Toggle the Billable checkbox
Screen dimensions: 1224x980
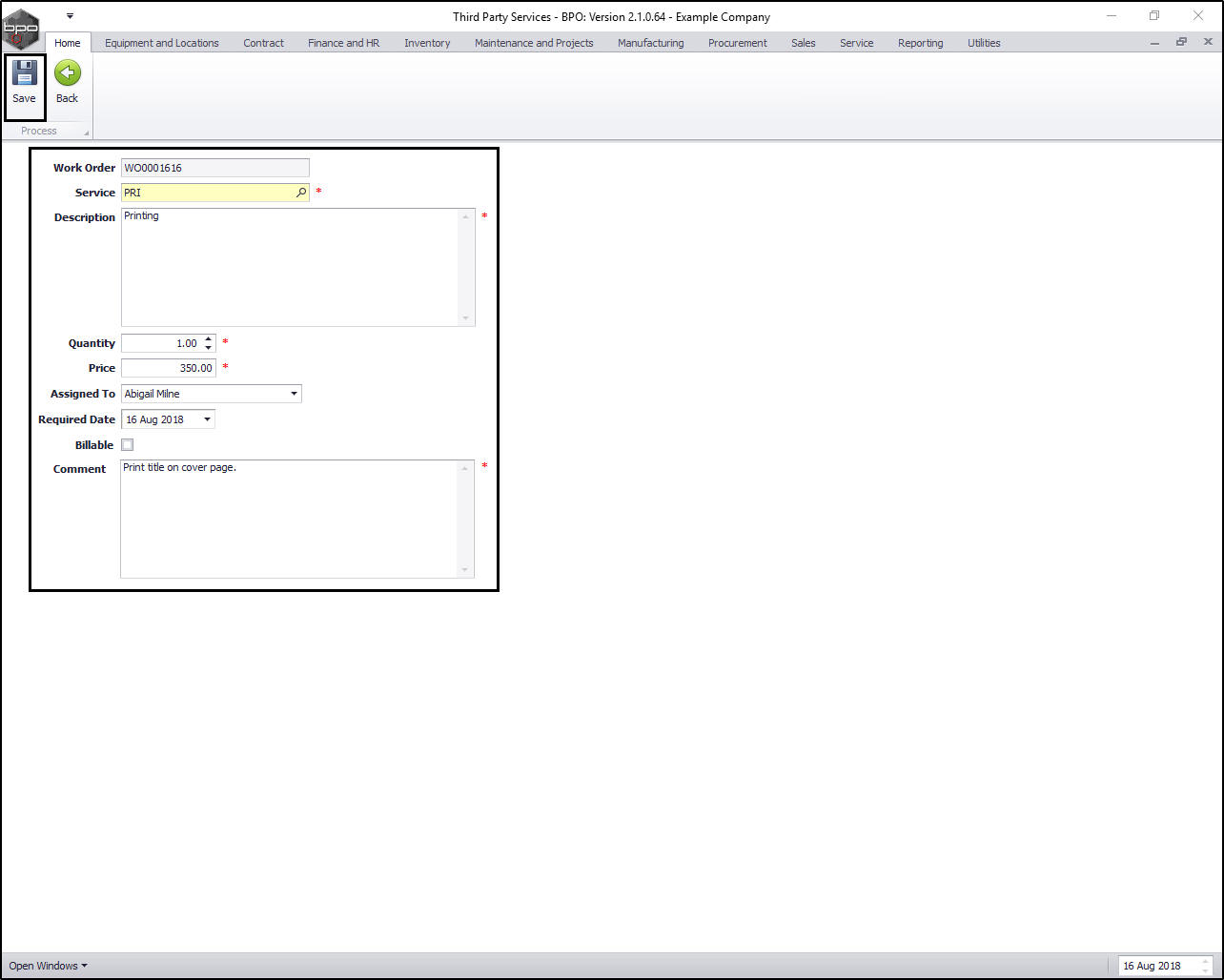click(128, 444)
